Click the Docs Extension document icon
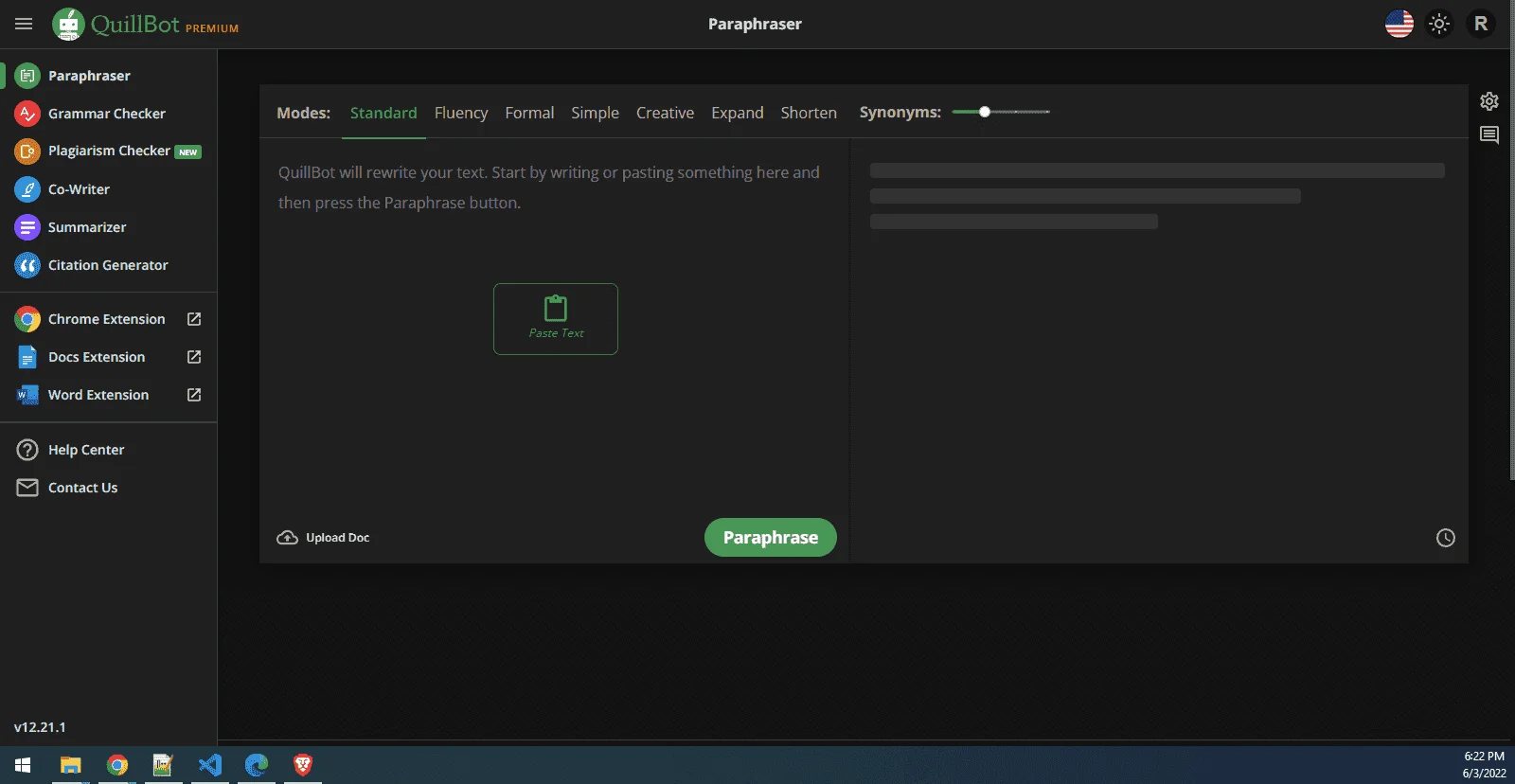 27,357
